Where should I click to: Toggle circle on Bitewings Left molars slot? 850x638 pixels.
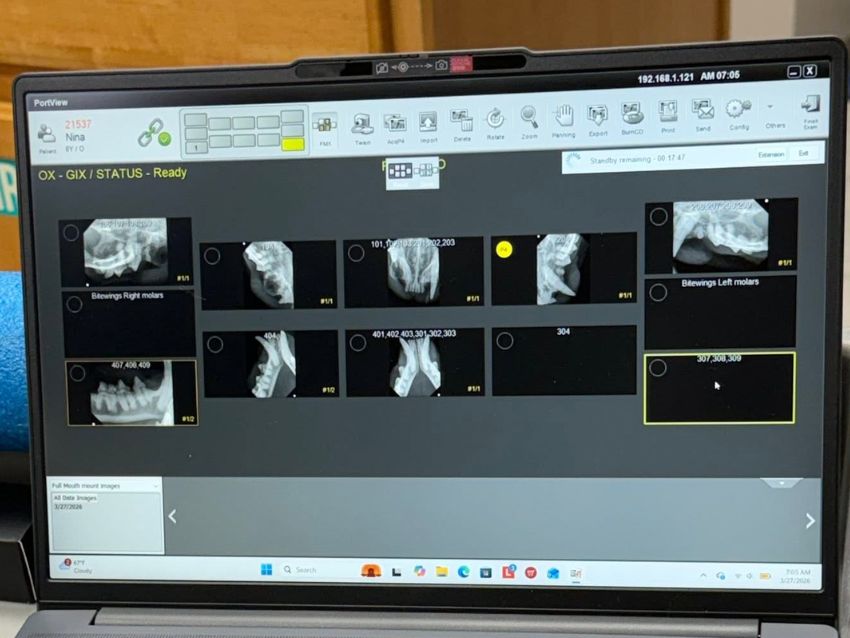coord(658,293)
